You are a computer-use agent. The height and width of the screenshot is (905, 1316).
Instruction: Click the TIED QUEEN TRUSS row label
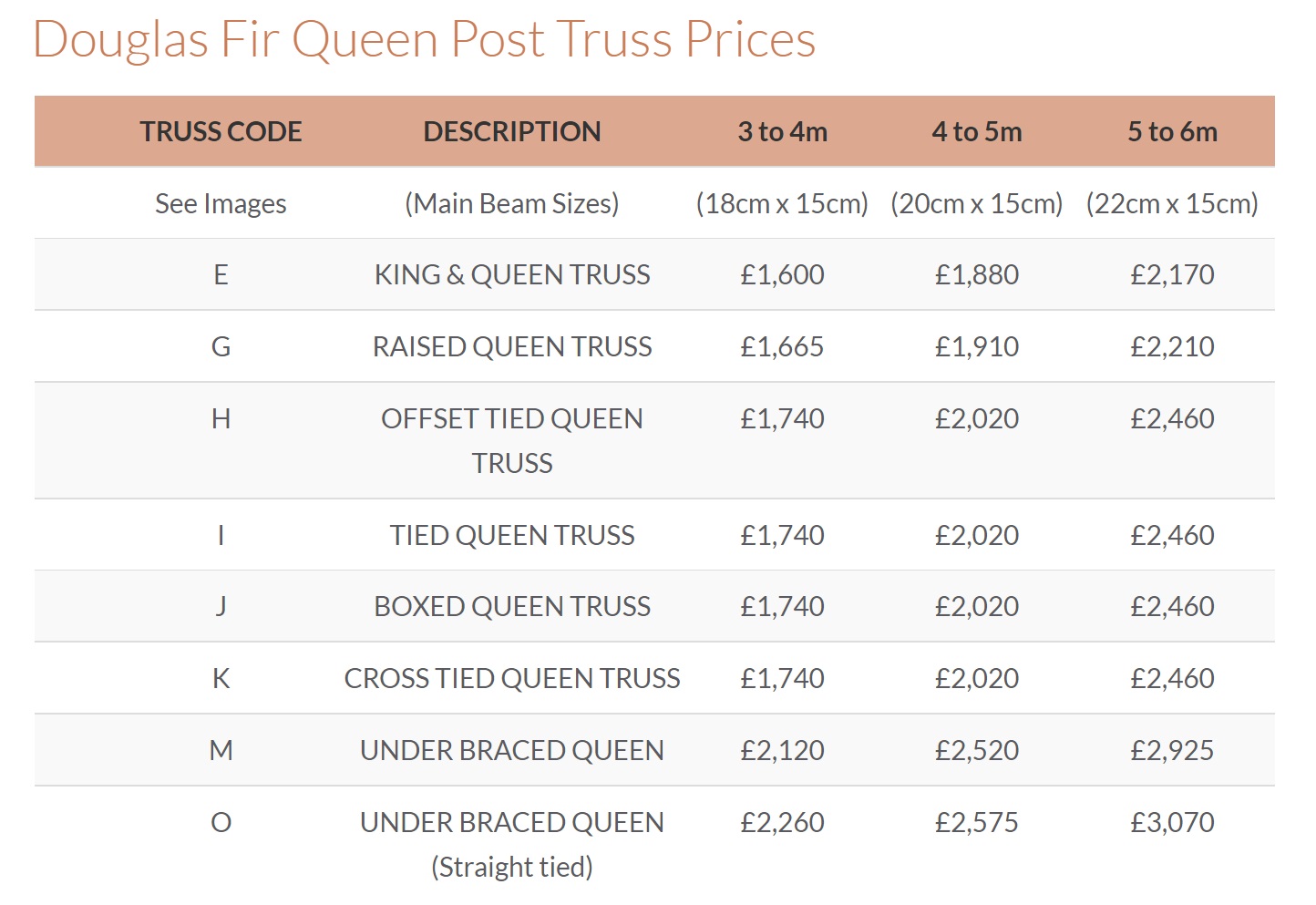512,535
